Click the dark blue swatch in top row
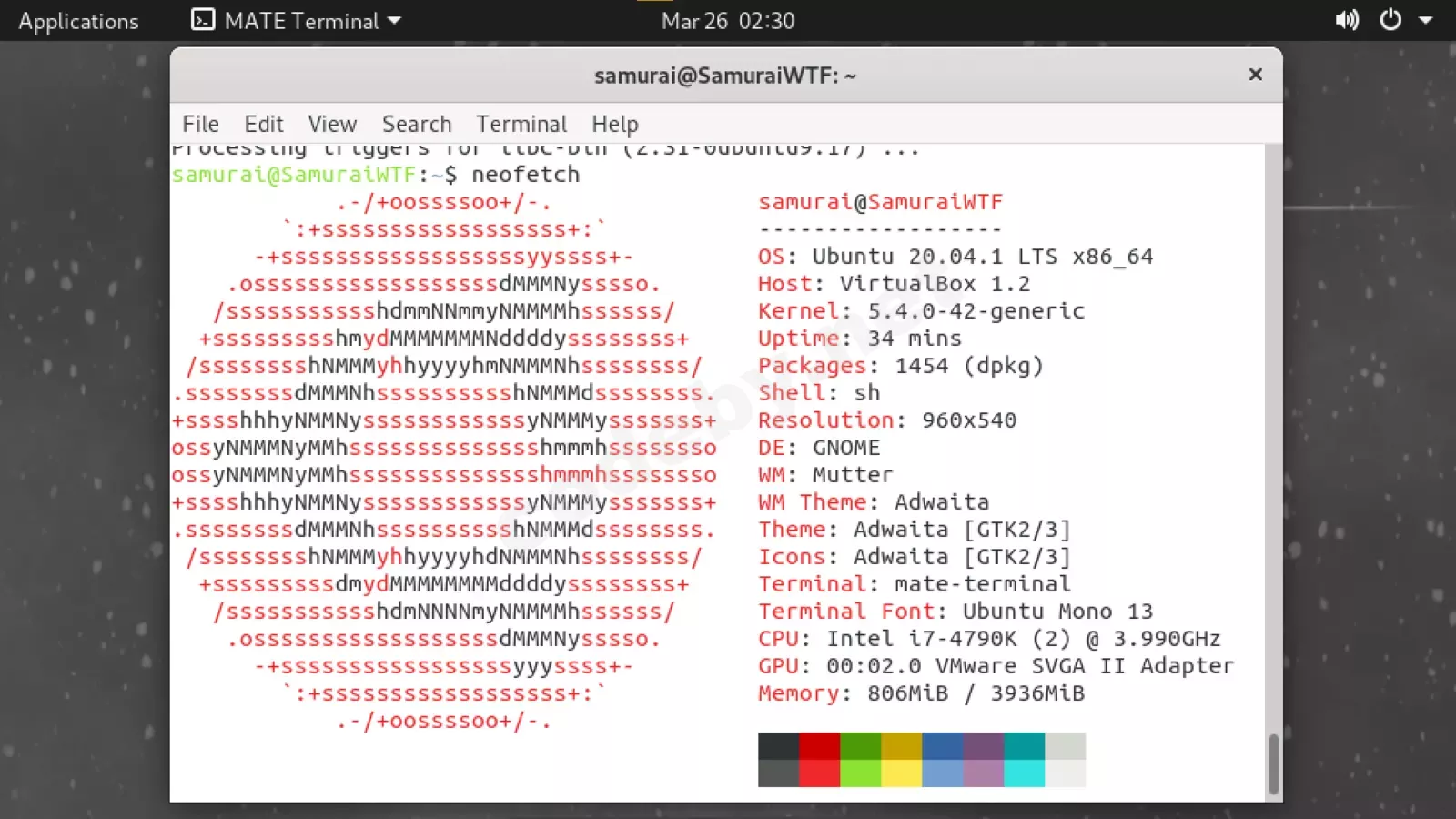 [942, 745]
